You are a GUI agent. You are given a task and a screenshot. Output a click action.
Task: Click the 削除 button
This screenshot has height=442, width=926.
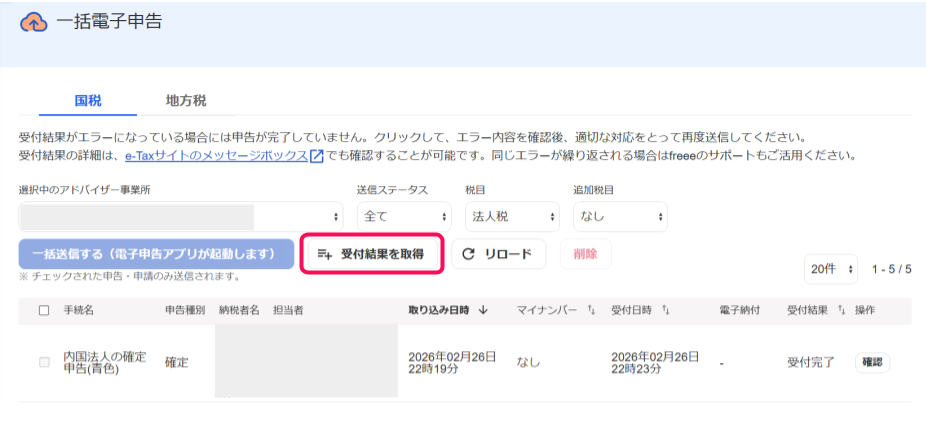point(585,254)
